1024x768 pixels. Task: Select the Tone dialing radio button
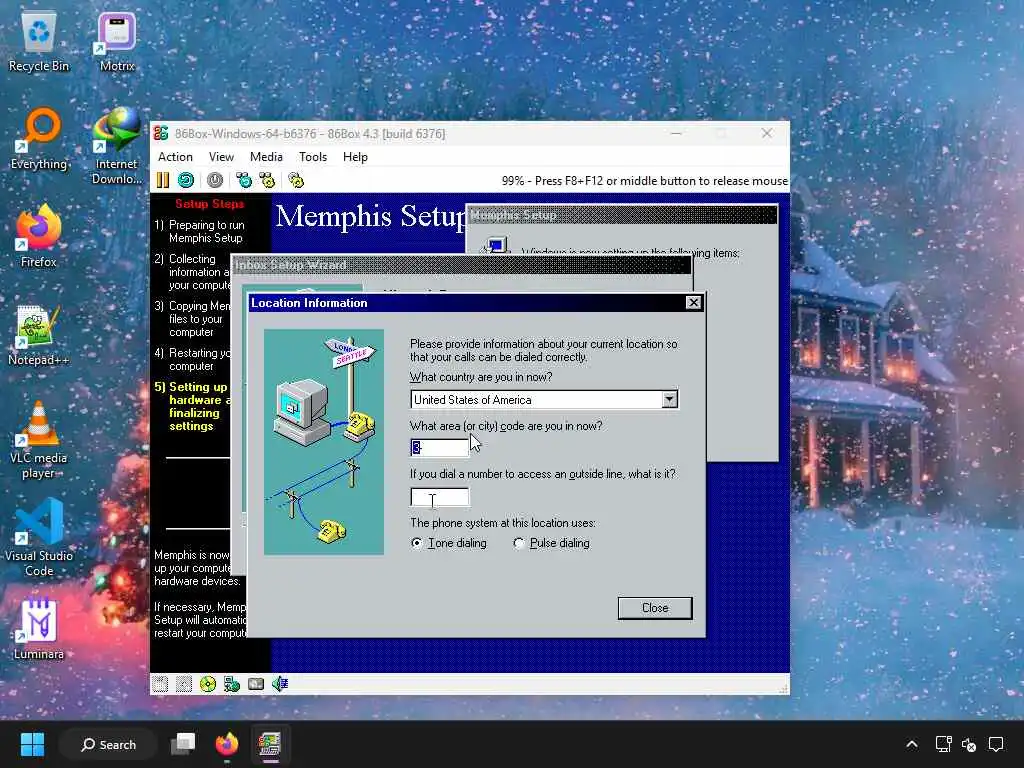pyautogui.click(x=417, y=543)
